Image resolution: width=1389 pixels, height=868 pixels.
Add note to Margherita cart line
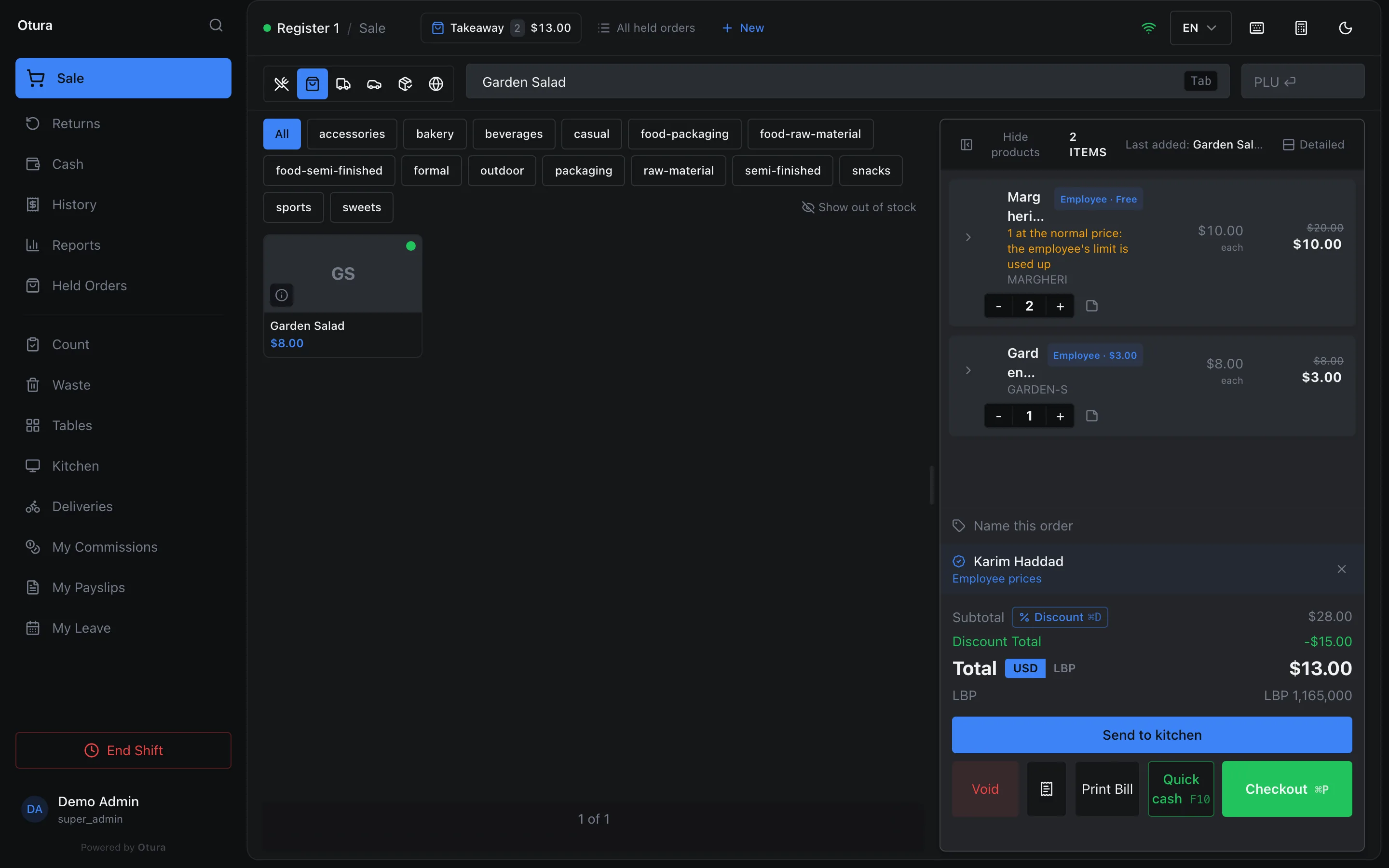click(x=1092, y=306)
